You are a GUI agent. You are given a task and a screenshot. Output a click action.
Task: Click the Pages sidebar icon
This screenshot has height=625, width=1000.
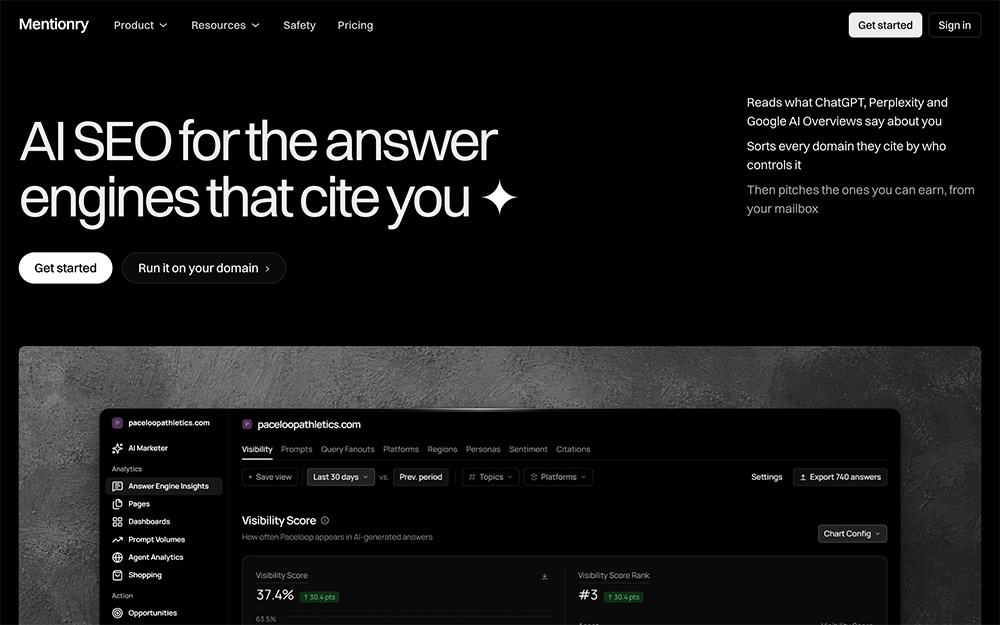pos(117,504)
